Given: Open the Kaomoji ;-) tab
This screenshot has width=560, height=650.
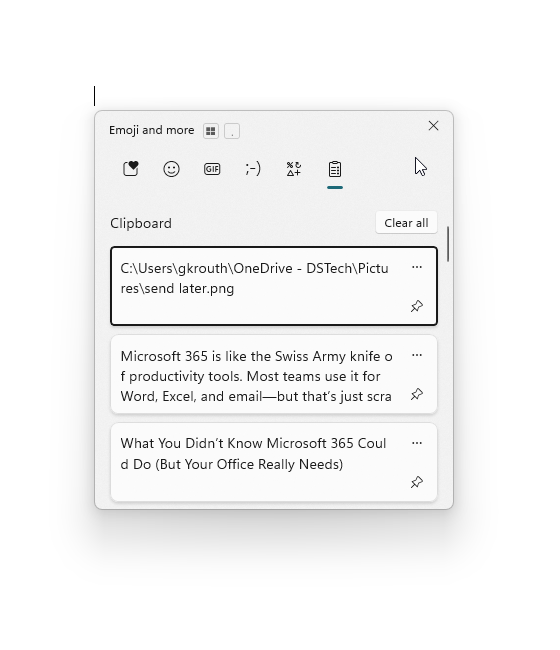Looking at the screenshot, I should click(x=253, y=169).
